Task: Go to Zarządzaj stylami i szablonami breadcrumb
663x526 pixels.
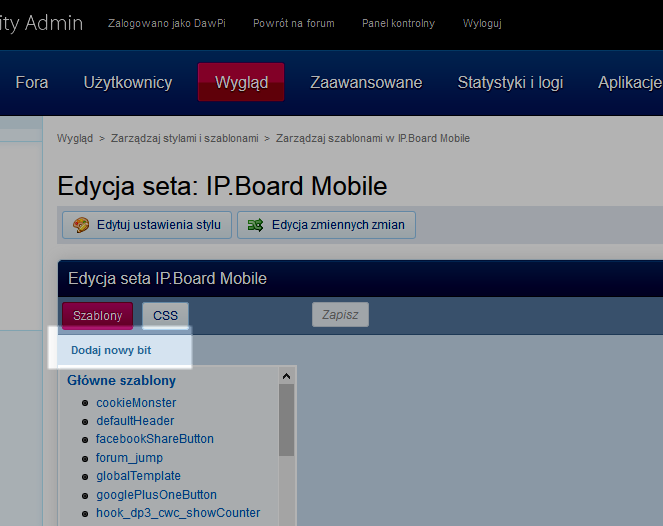Action: coord(184,138)
